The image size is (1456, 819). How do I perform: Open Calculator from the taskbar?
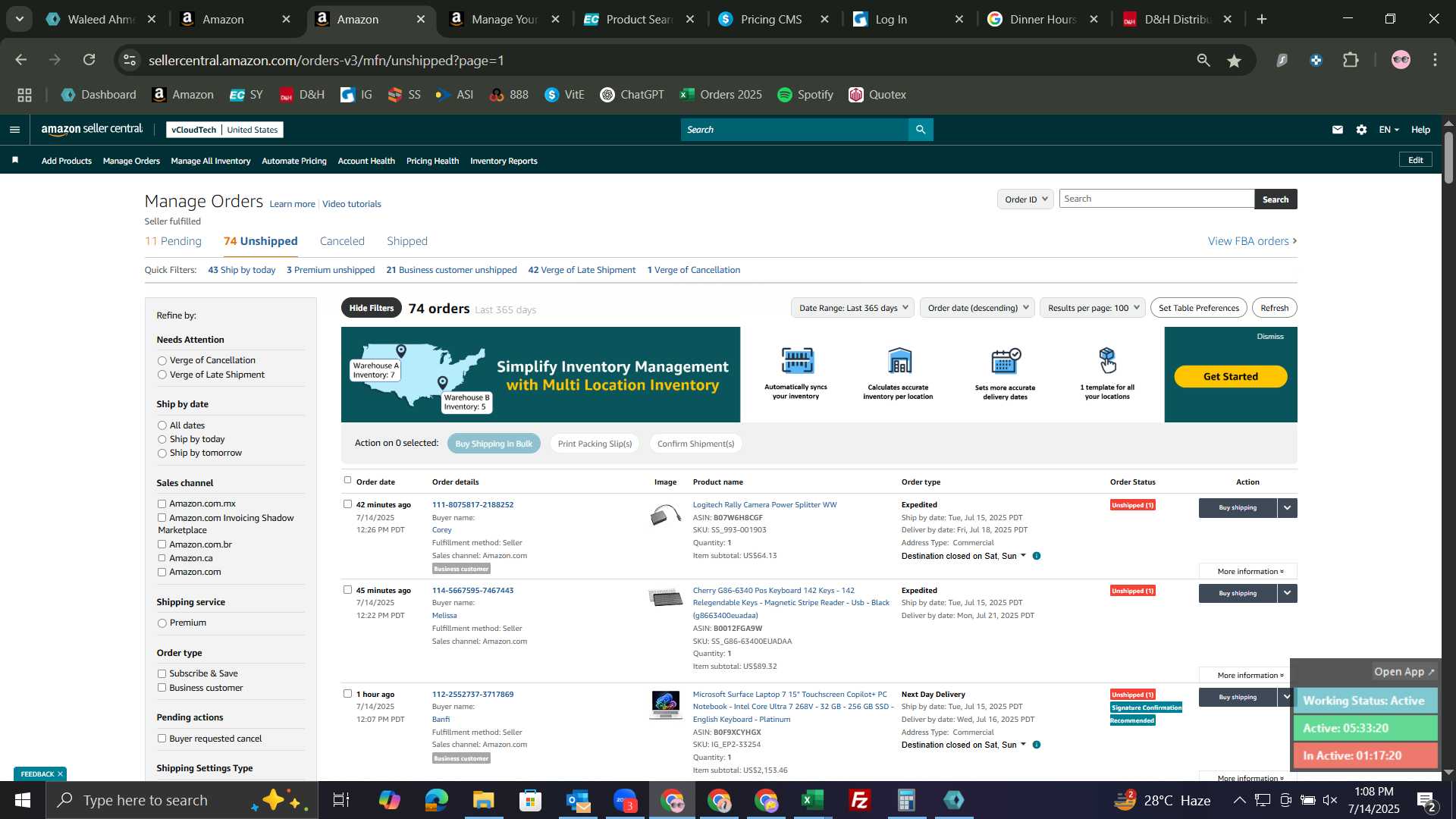907,800
